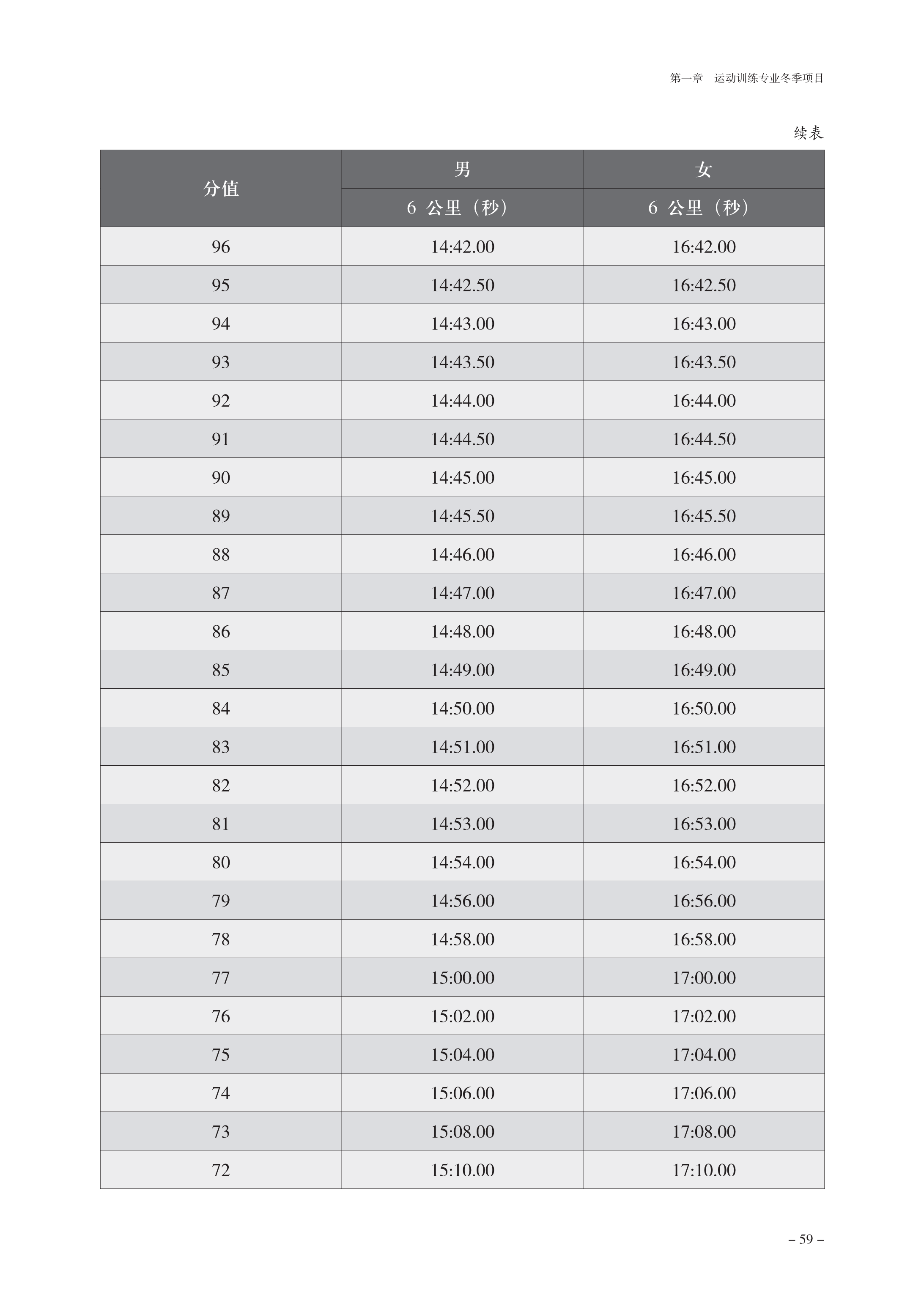Click the men's 6 公里 (秒) subheader

click(x=462, y=208)
